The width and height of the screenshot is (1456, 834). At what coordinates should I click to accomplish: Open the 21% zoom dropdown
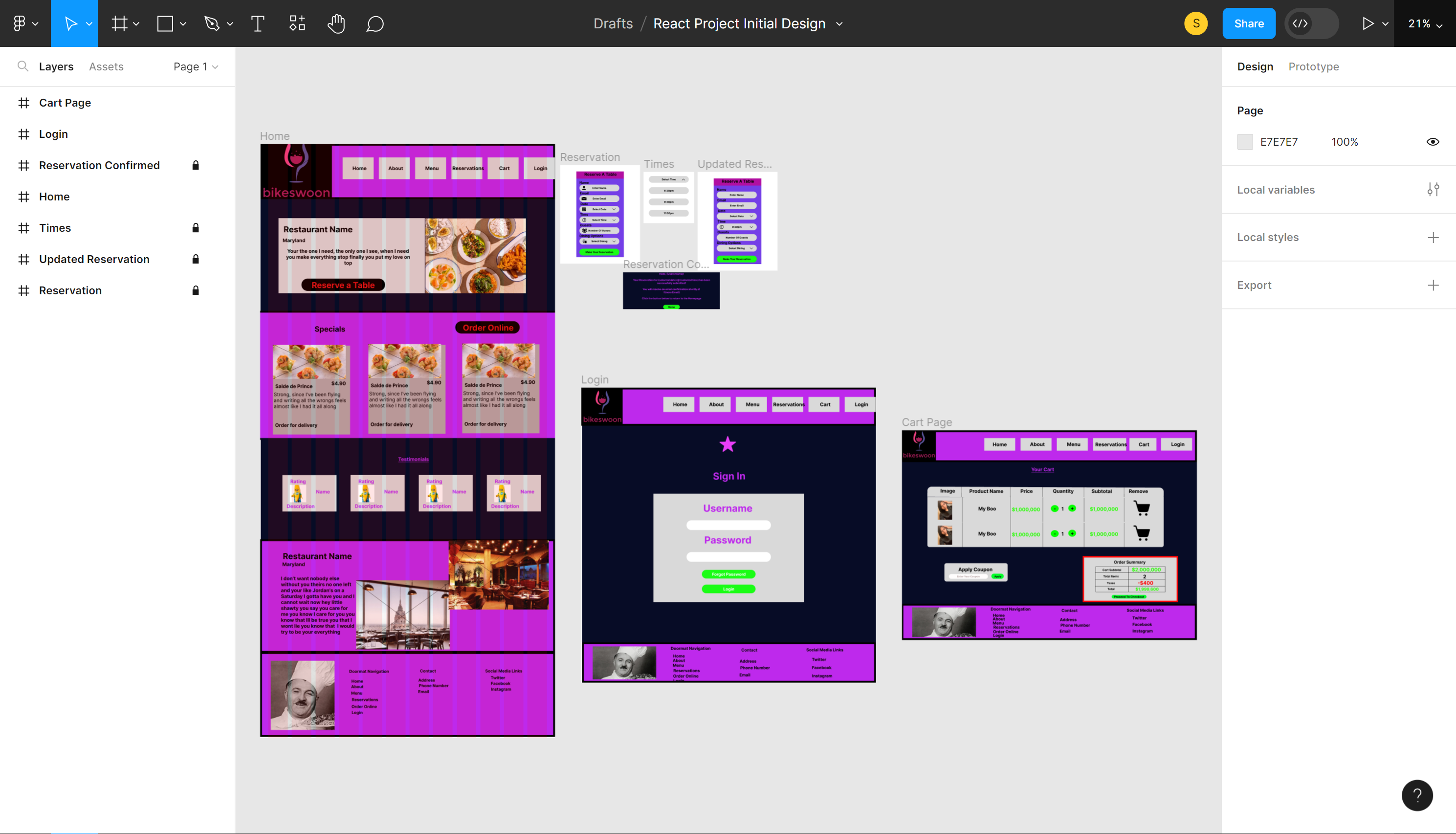click(x=1425, y=23)
